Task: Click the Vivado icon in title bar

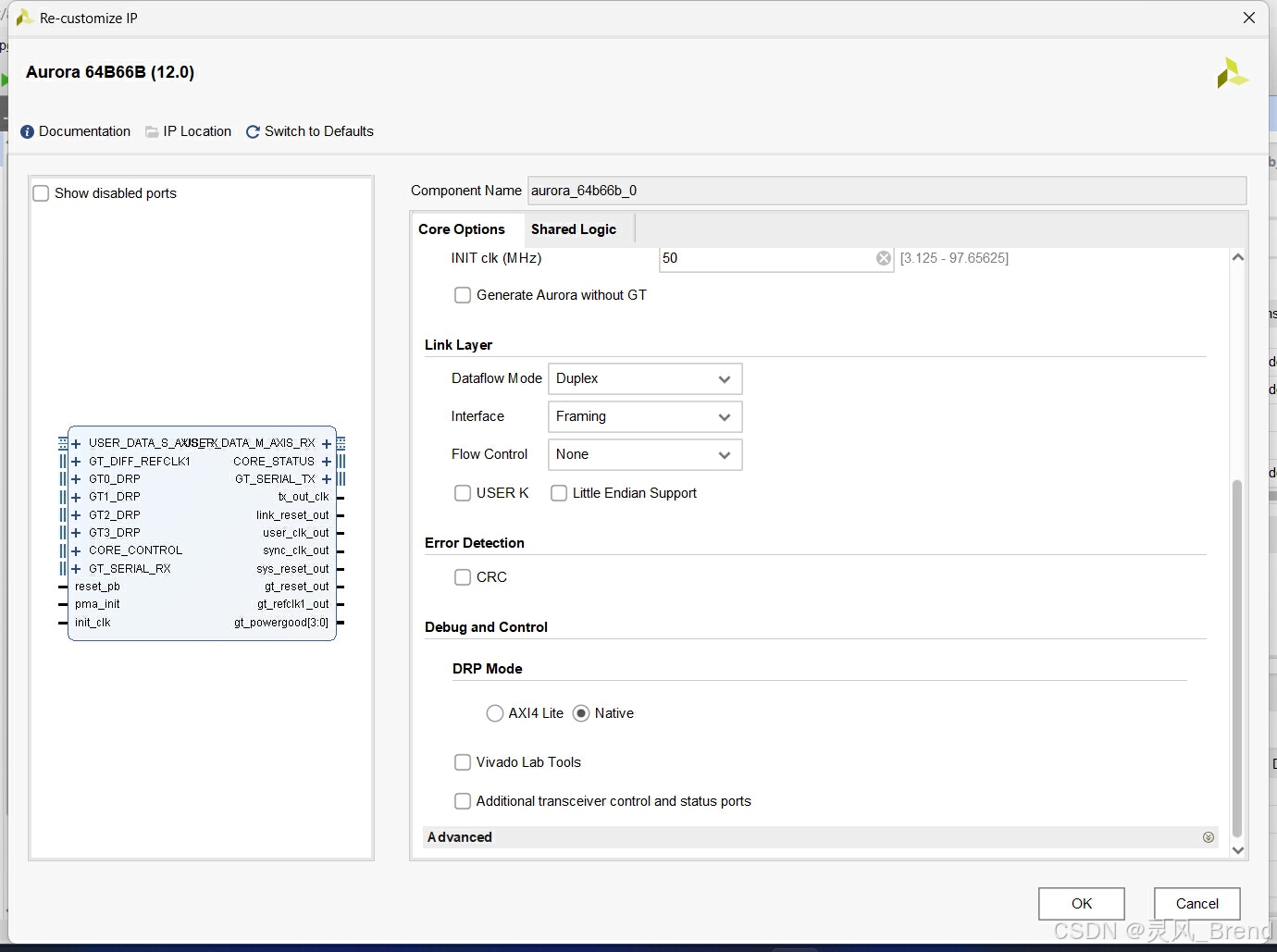Action: click(x=25, y=18)
